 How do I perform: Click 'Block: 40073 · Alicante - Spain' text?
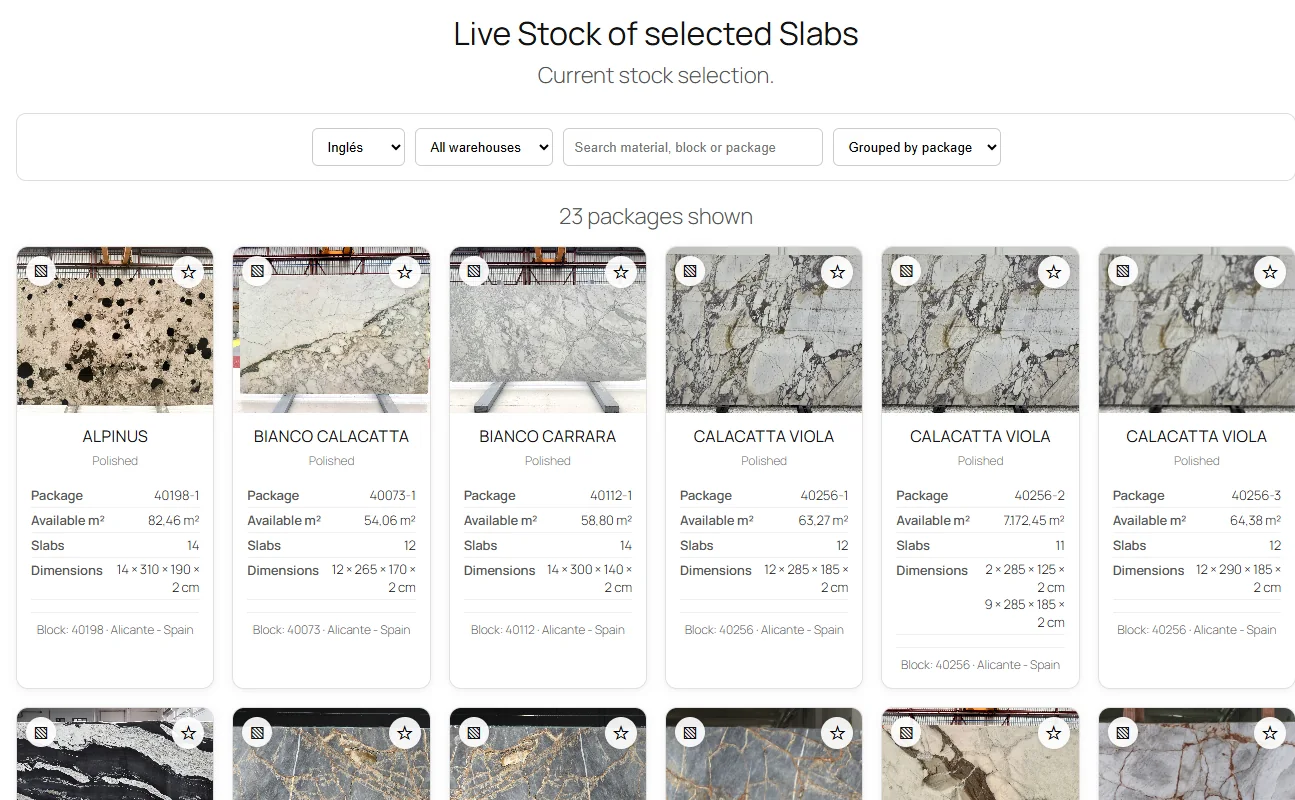tap(331, 630)
